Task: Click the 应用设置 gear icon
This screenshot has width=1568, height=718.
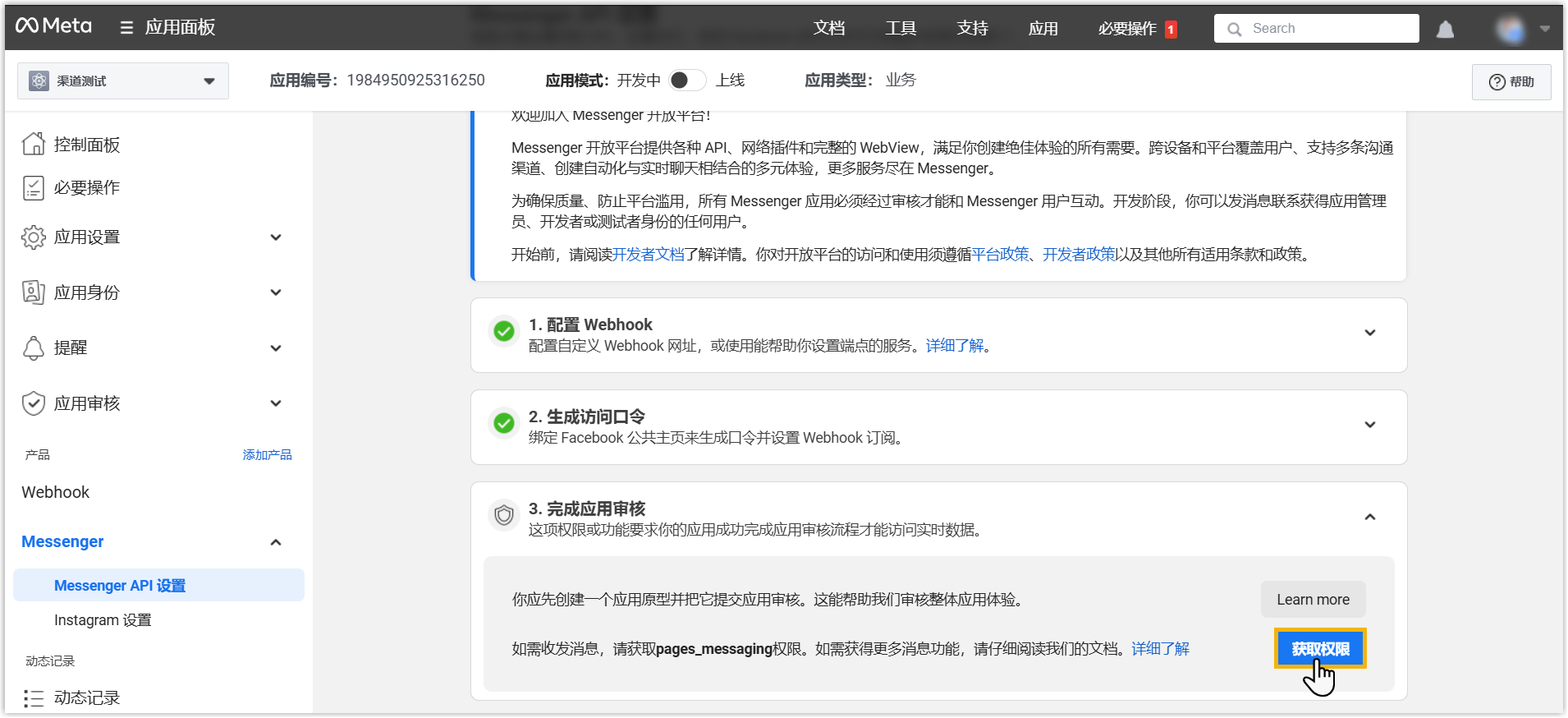Action: coord(34,237)
